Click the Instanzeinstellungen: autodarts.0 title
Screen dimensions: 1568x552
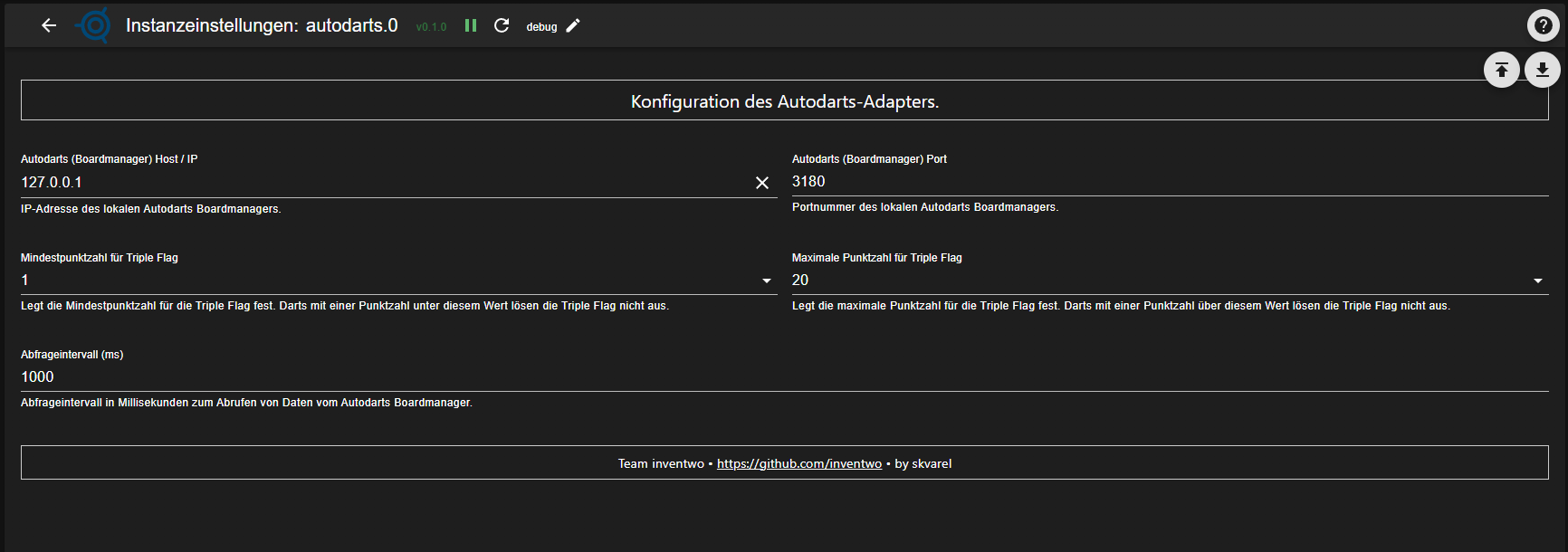262,25
